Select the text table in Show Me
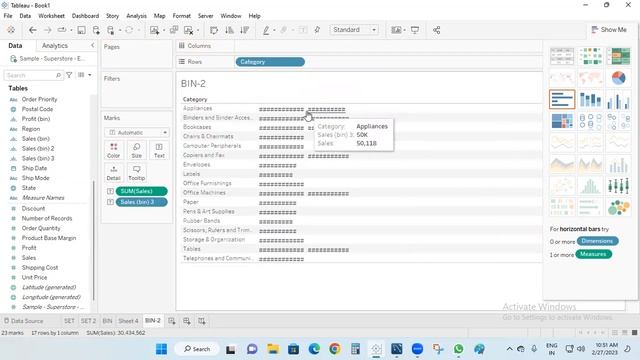Screen dimensions: 640x360 [x=562, y=56]
